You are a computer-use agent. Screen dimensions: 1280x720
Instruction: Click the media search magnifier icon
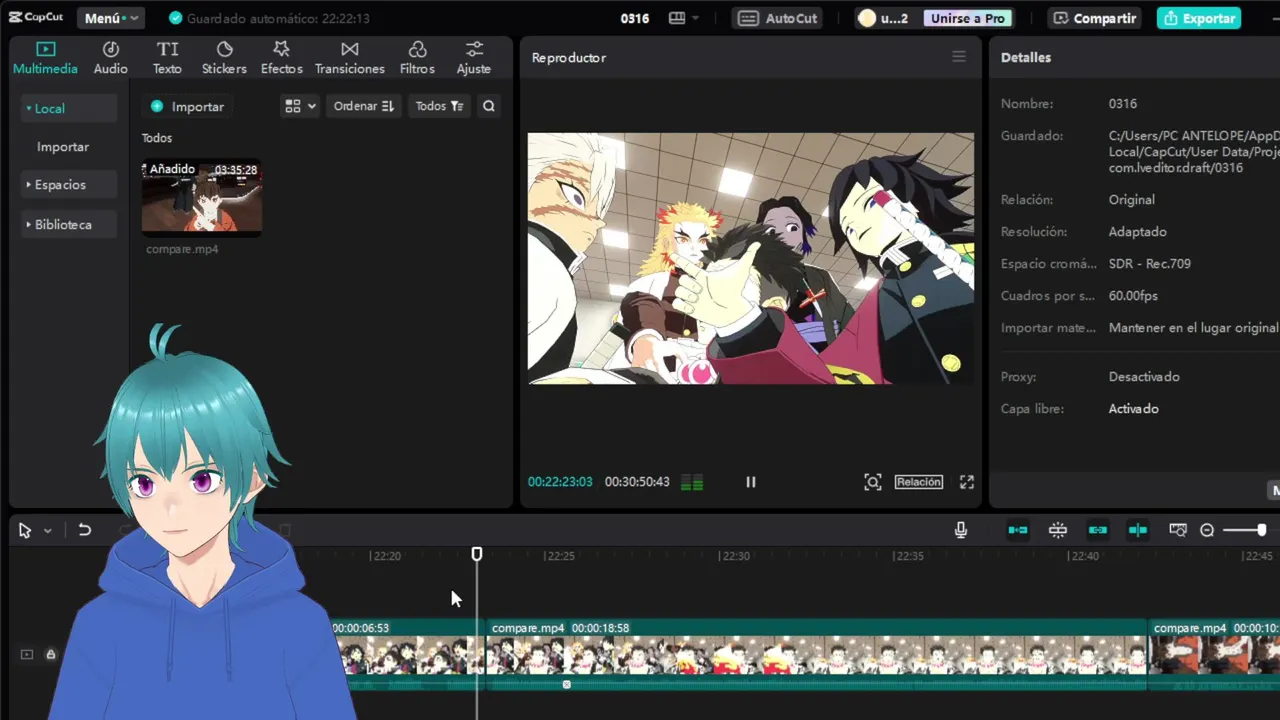pyautogui.click(x=489, y=106)
